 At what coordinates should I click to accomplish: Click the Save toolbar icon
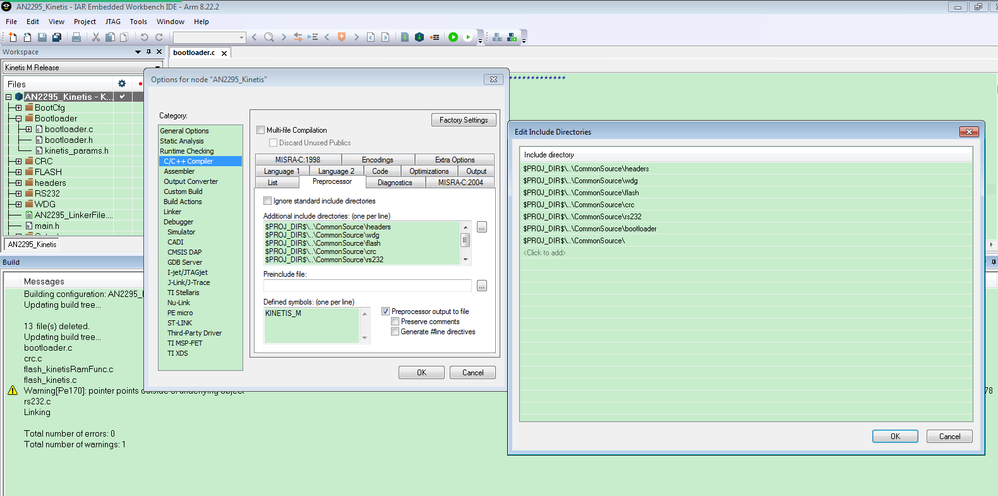[x=42, y=38]
